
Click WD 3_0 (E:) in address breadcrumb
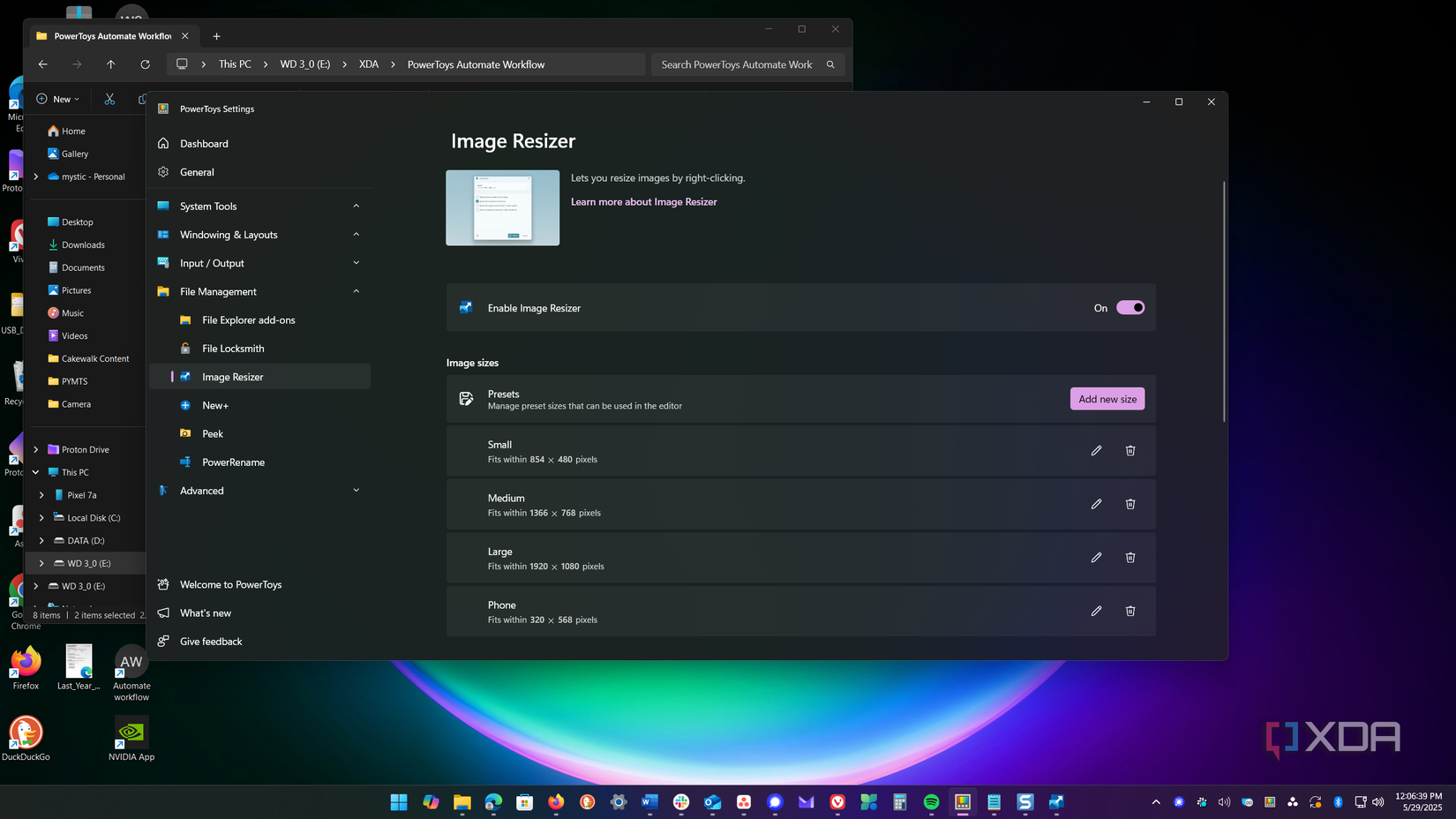[x=305, y=64]
